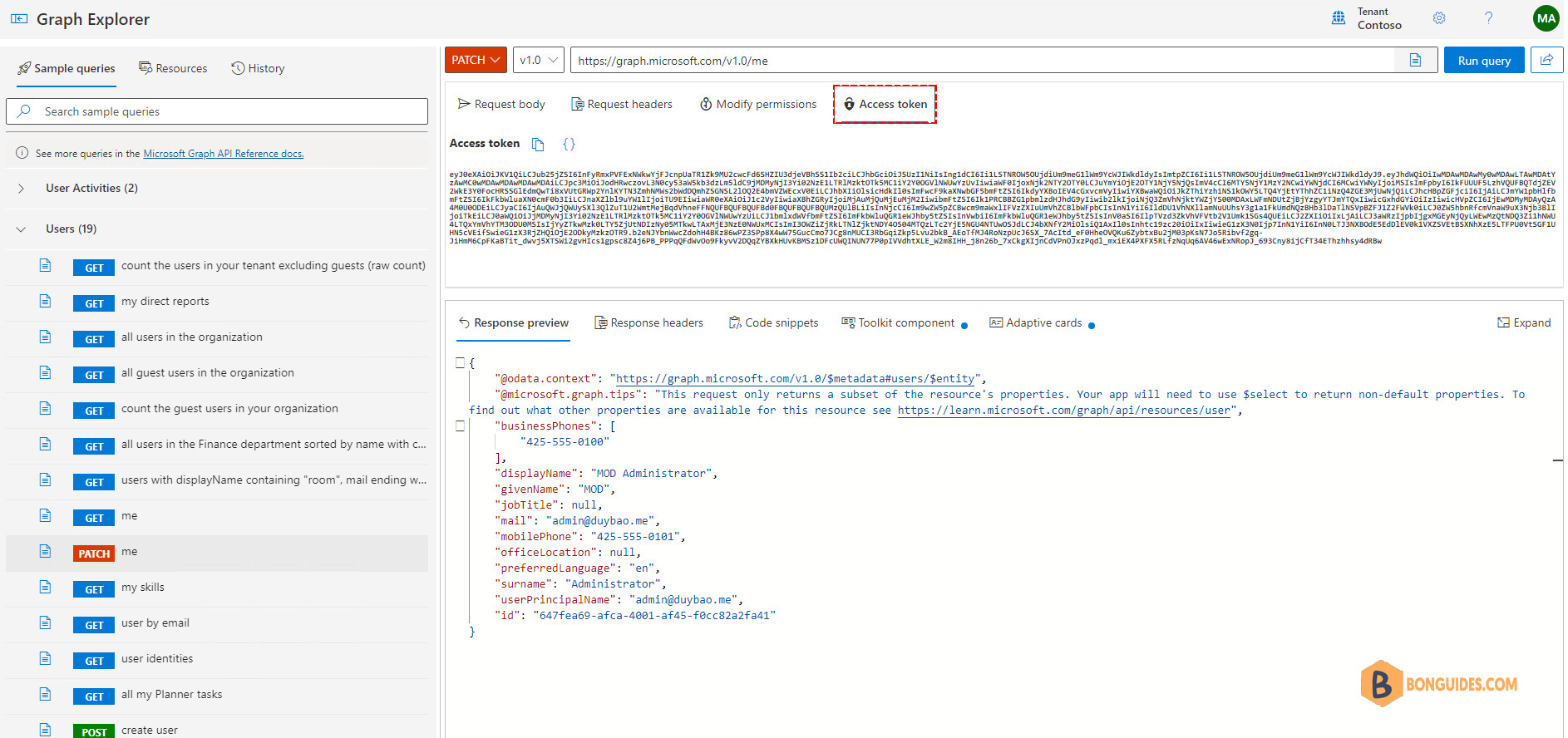Screen dimensions: 1568x738
Task: Copy the access token to clipboard
Action: [x=538, y=145]
